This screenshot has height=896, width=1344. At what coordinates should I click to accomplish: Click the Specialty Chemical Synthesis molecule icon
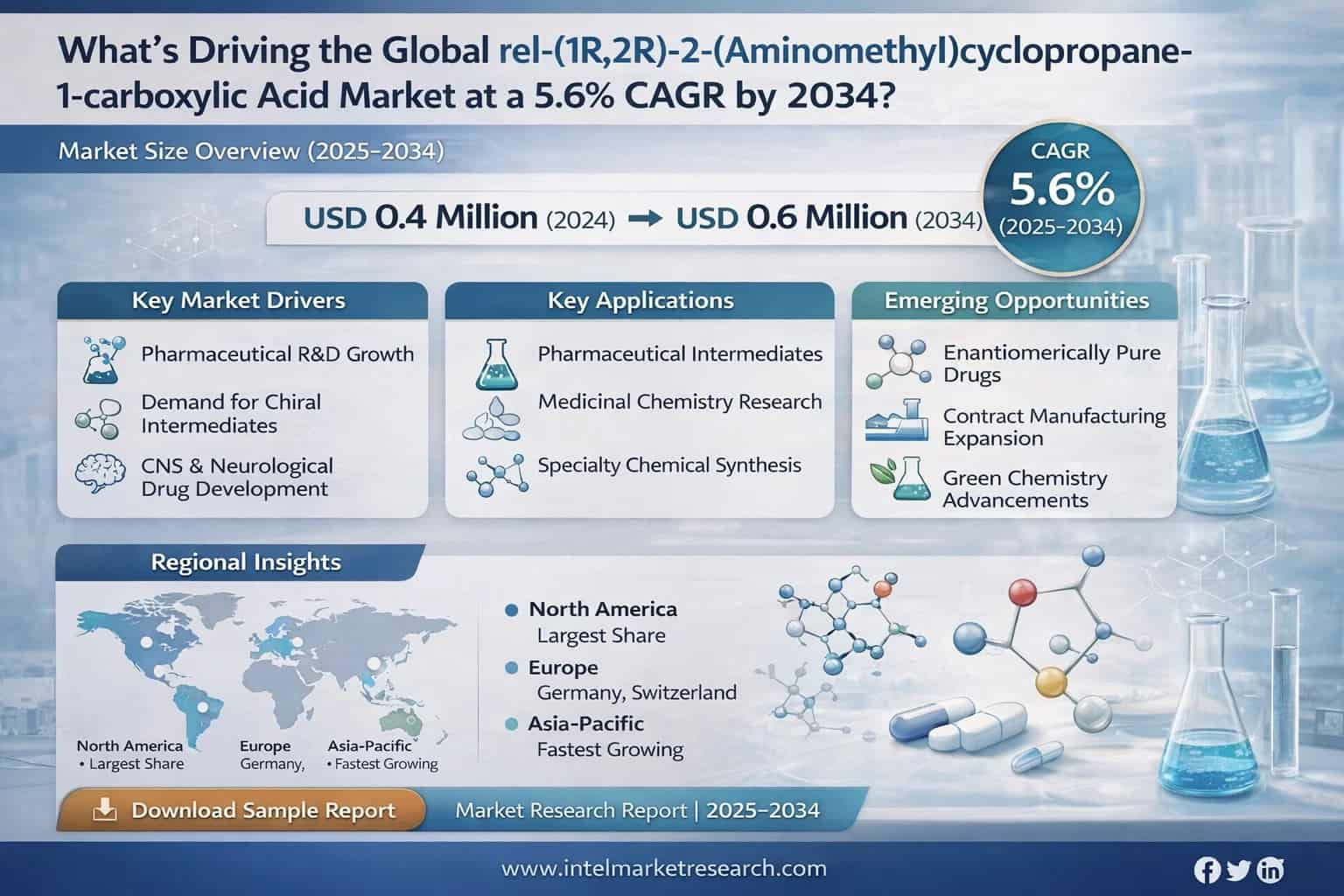pyautogui.click(x=496, y=475)
